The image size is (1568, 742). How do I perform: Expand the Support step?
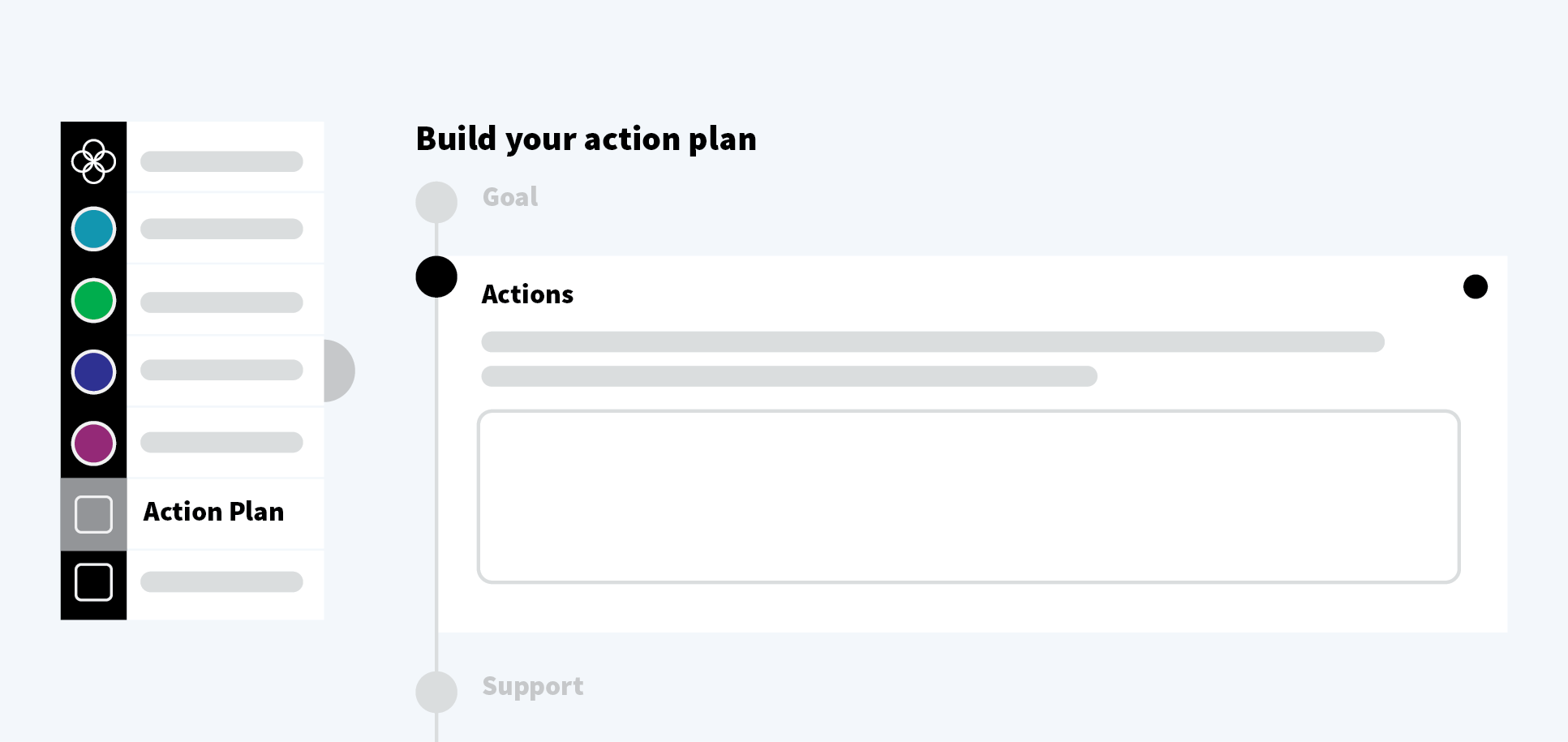tap(532, 686)
